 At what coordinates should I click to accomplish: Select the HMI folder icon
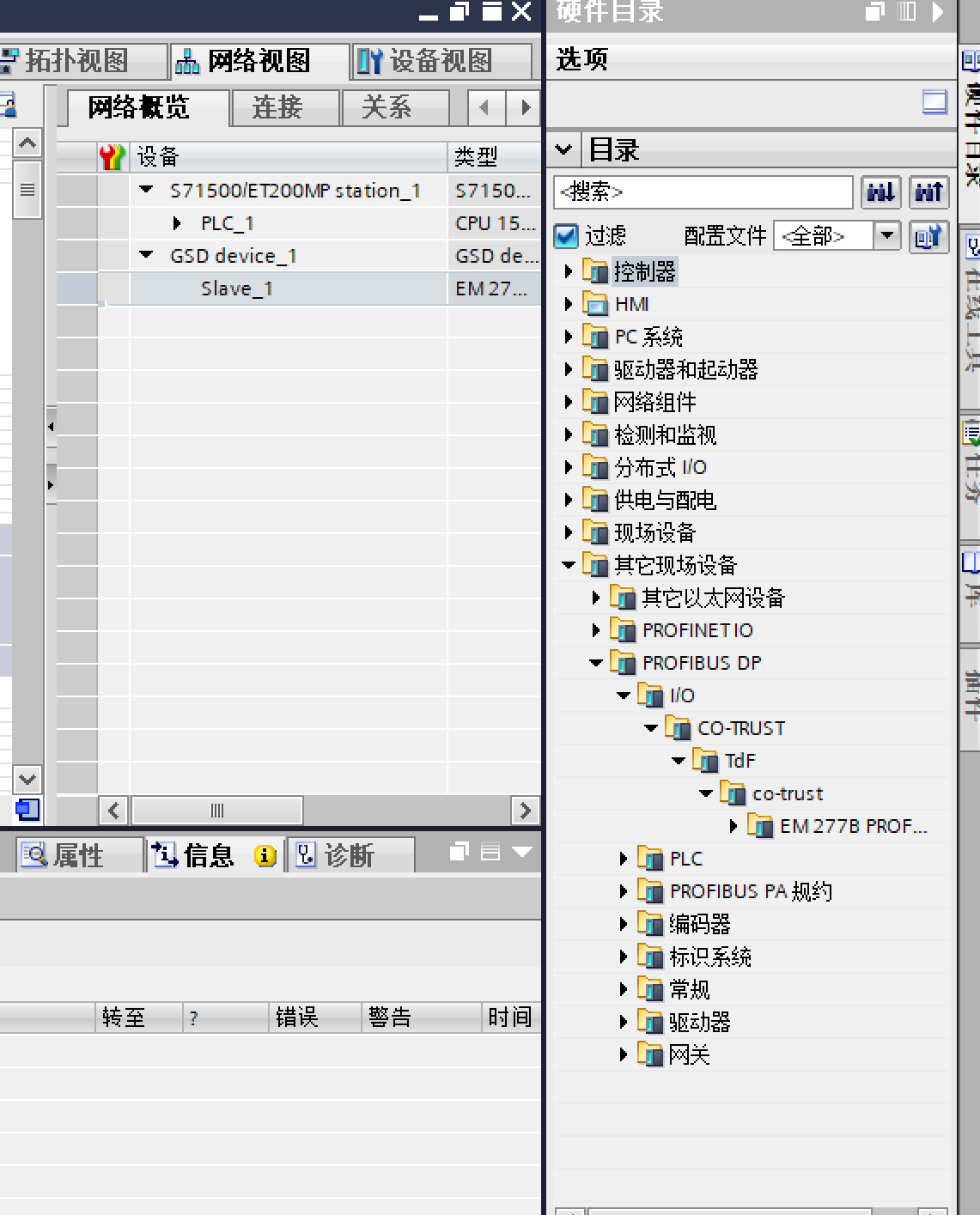pyautogui.click(x=595, y=304)
